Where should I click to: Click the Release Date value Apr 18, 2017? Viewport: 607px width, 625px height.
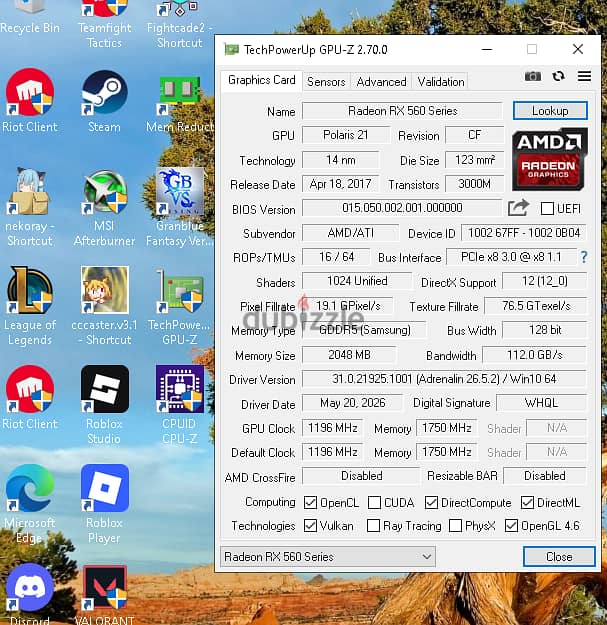[340, 184]
